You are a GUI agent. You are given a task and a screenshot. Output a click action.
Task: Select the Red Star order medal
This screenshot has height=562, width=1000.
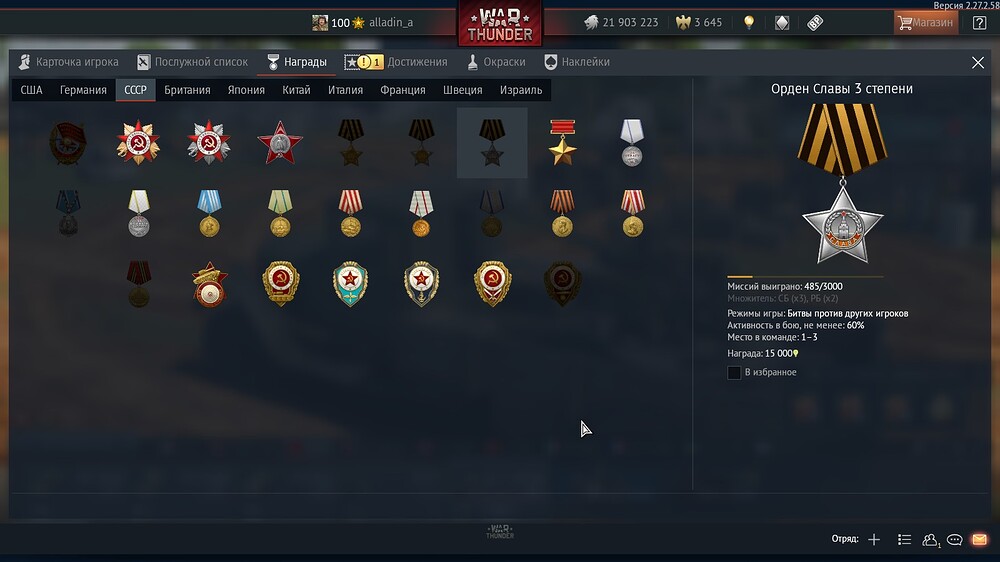click(x=280, y=142)
